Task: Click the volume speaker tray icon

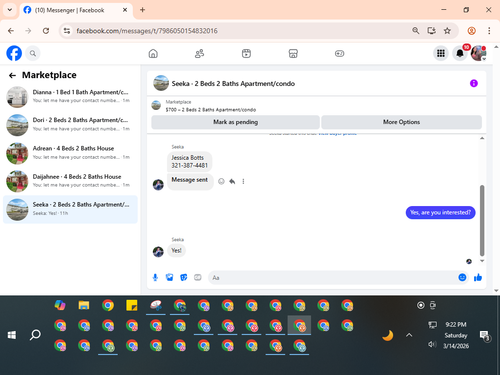Action: [432, 344]
